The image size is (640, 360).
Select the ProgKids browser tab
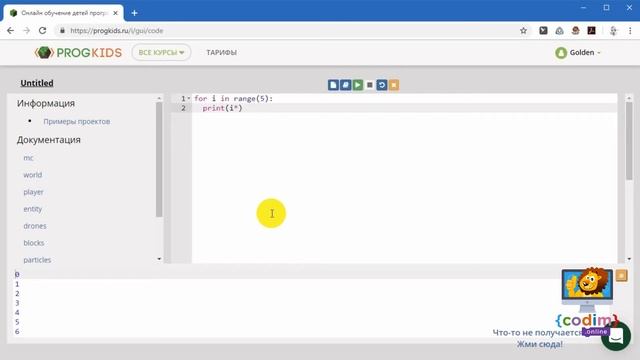63,13
